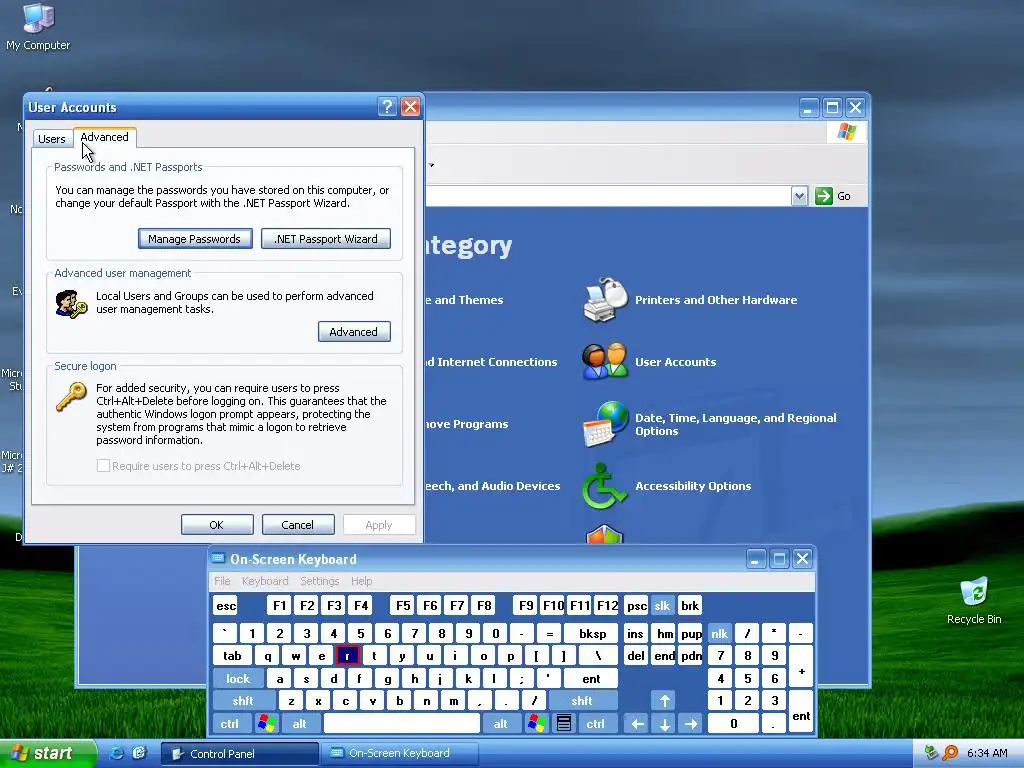Click the tray icon left of the magnifier key icon

pyautogui.click(x=931, y=753)
